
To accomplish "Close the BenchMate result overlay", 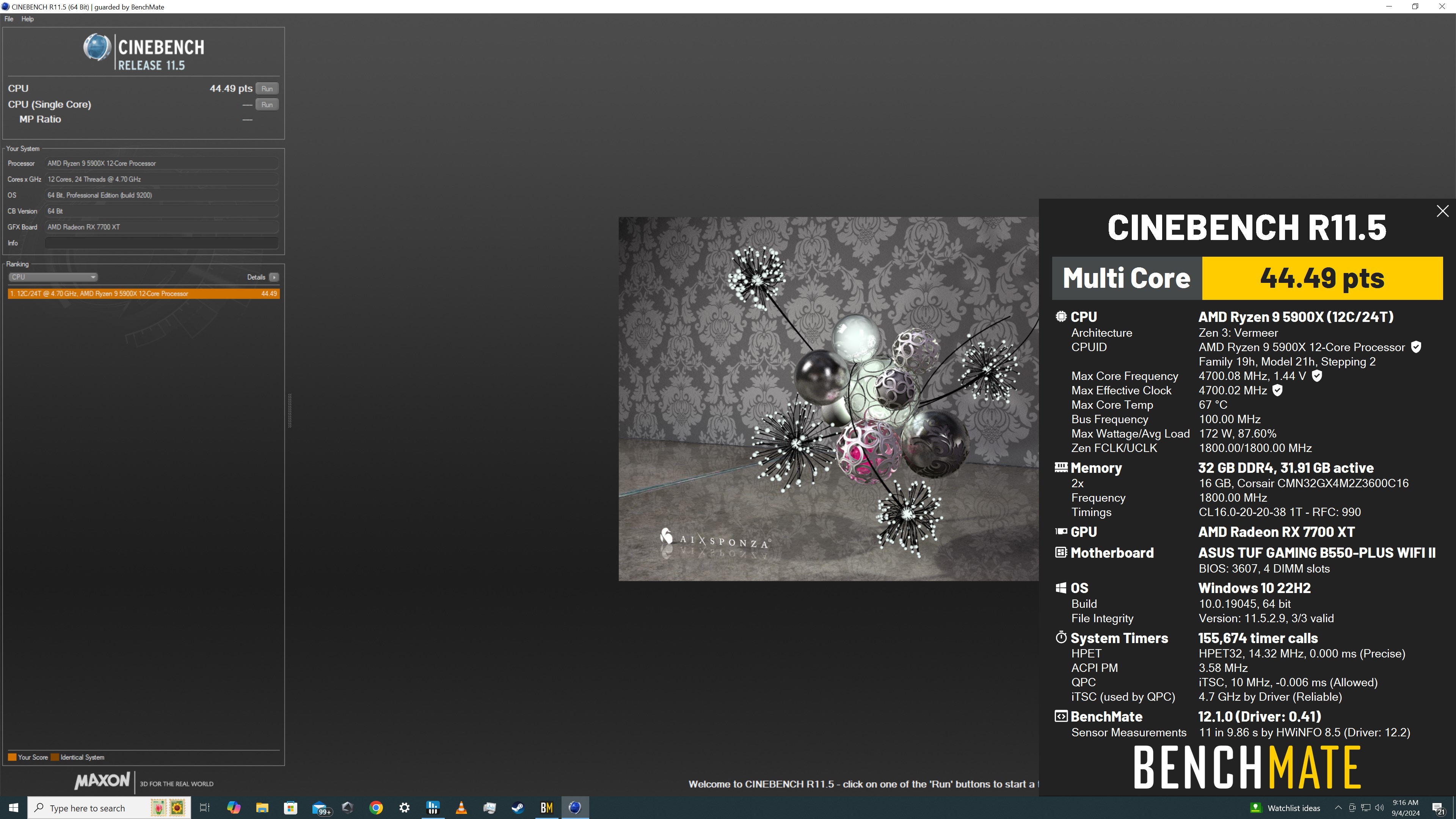I will click(x=1442, y=211).
